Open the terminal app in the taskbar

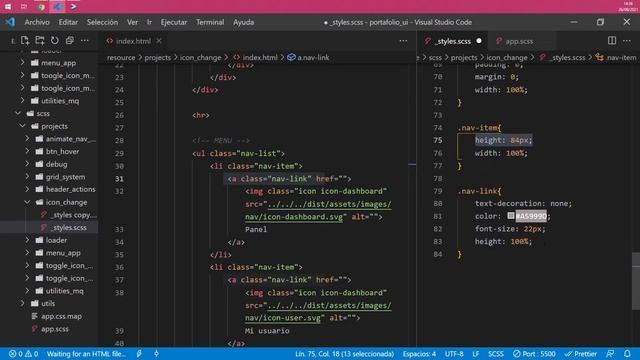73,7
